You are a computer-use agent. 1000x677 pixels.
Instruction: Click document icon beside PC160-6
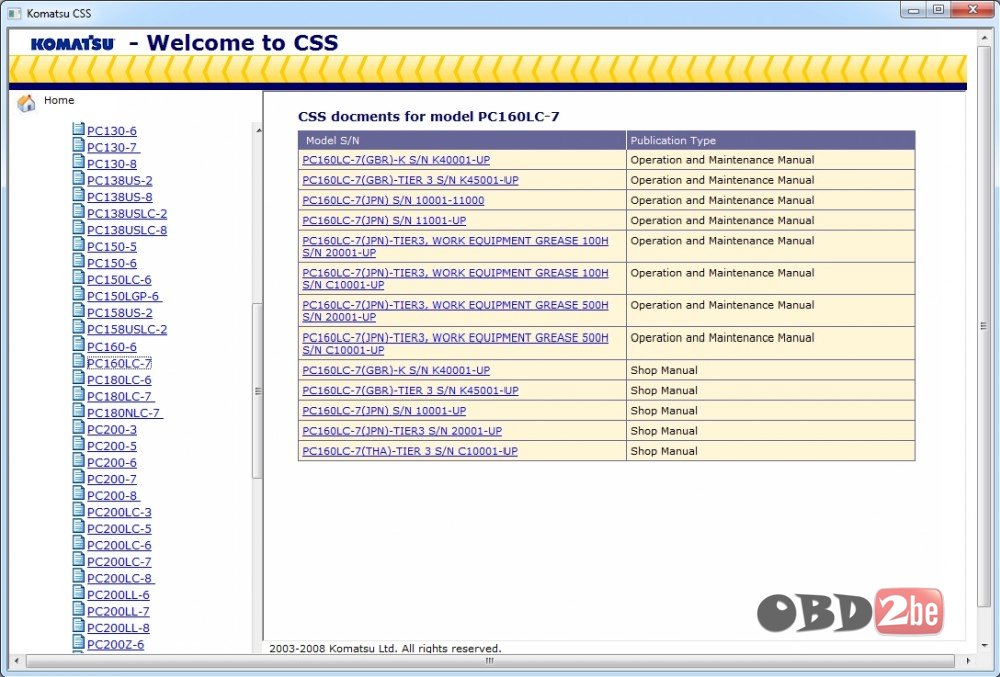click(x=78, y=345)
